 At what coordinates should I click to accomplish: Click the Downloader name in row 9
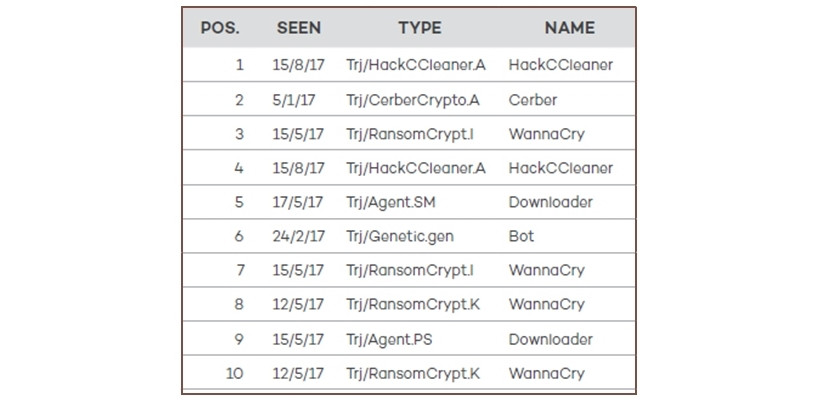[550, 339]
